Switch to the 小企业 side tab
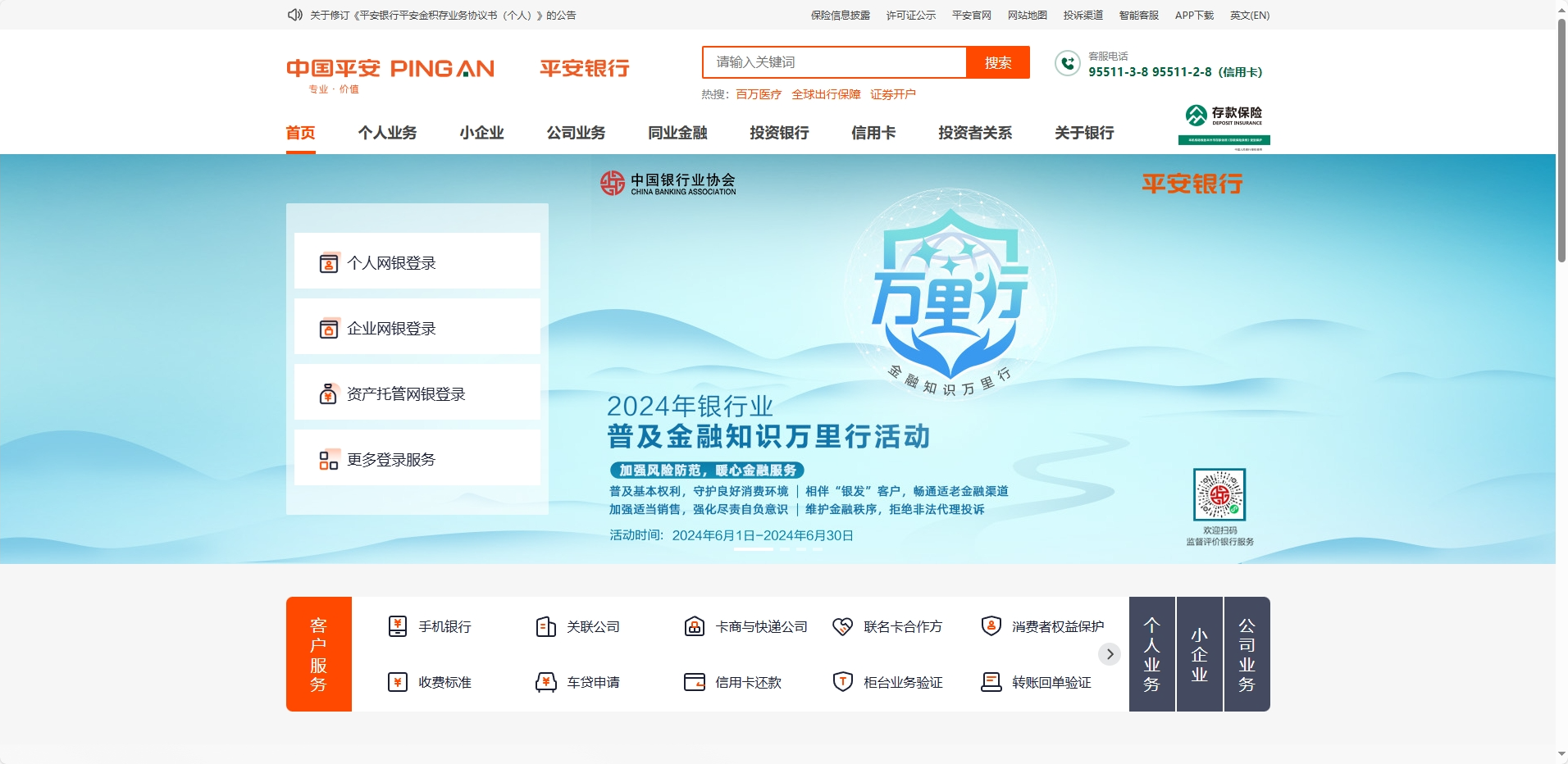This screenshot has height=764, width=1568. [1199, 654]
